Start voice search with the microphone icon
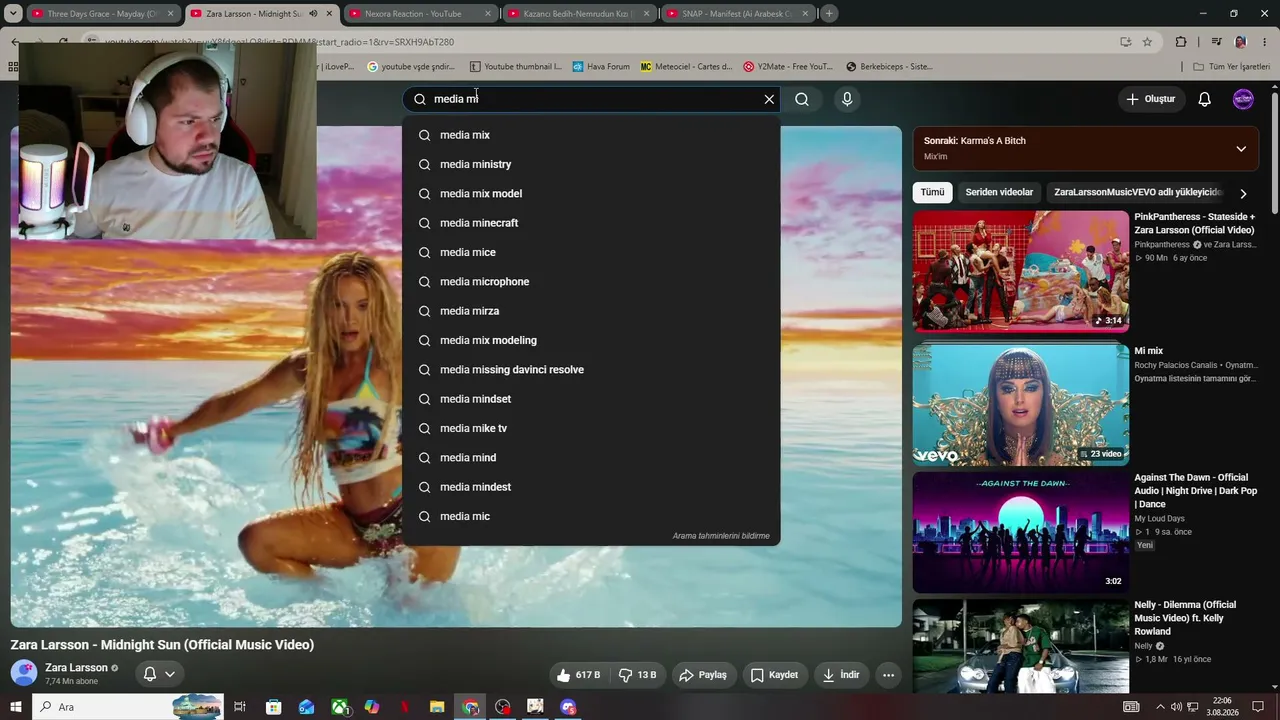 pyautogui.click(x=847, y=99)
